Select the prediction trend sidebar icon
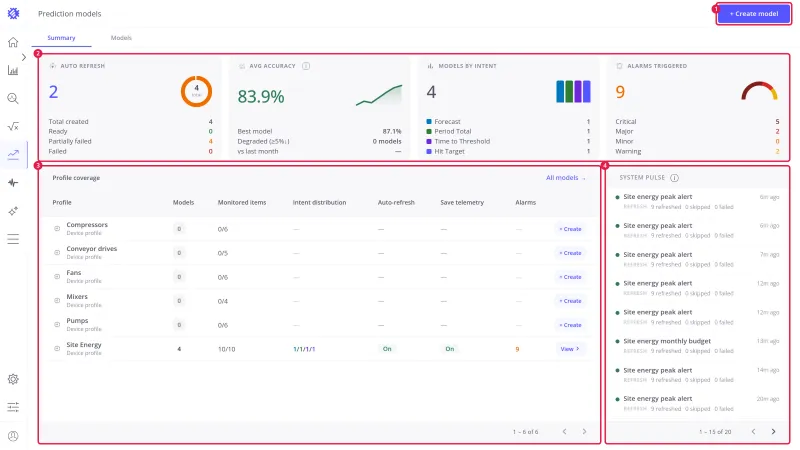The height and width of the screenshot is (450, 800). pyautogui.click(x=13, y=154)
